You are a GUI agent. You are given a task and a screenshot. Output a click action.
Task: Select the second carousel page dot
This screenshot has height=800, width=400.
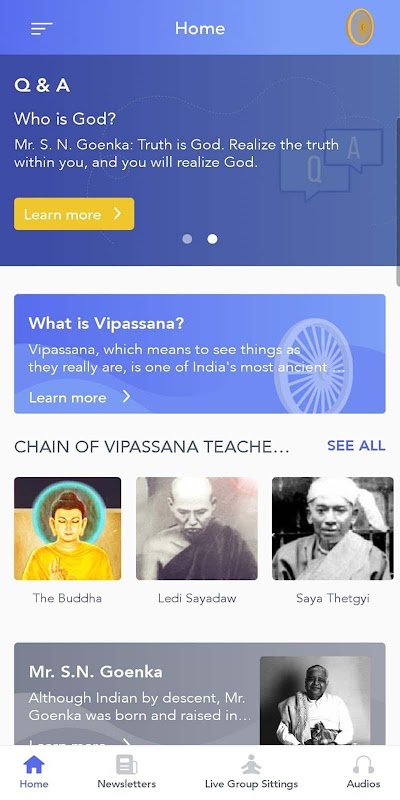coord(212,239)
